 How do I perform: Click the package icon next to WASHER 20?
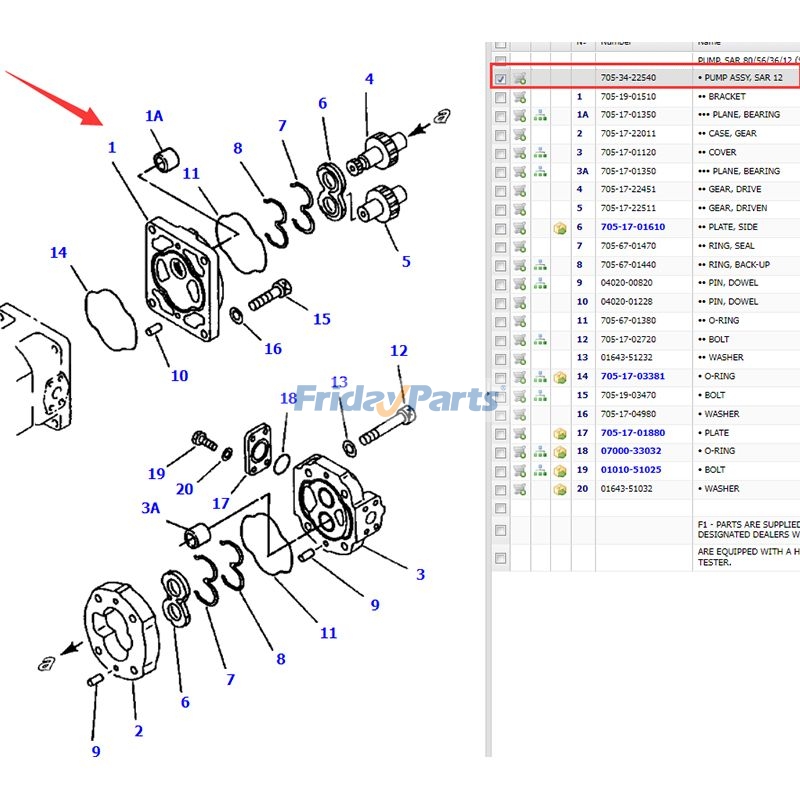[560, 489]
